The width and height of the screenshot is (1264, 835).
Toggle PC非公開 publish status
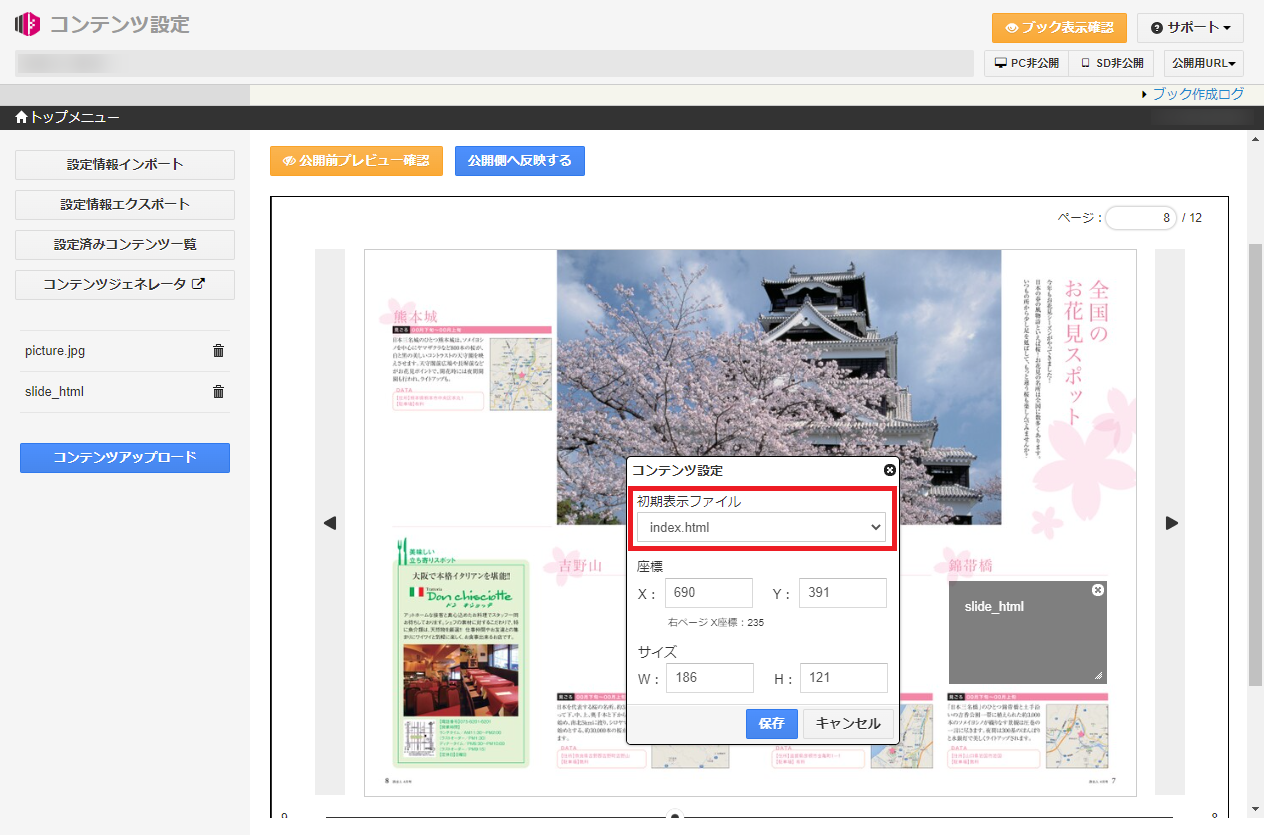[1026, 63]
